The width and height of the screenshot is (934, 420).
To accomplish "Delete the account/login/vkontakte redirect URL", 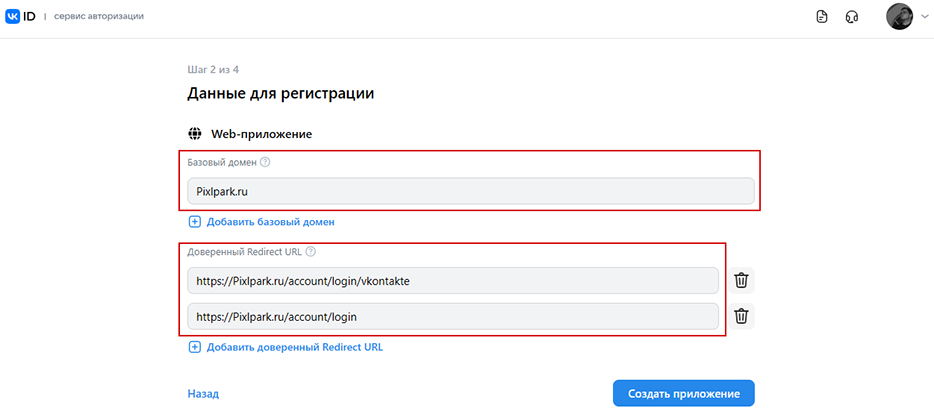I will coord(741,281).
